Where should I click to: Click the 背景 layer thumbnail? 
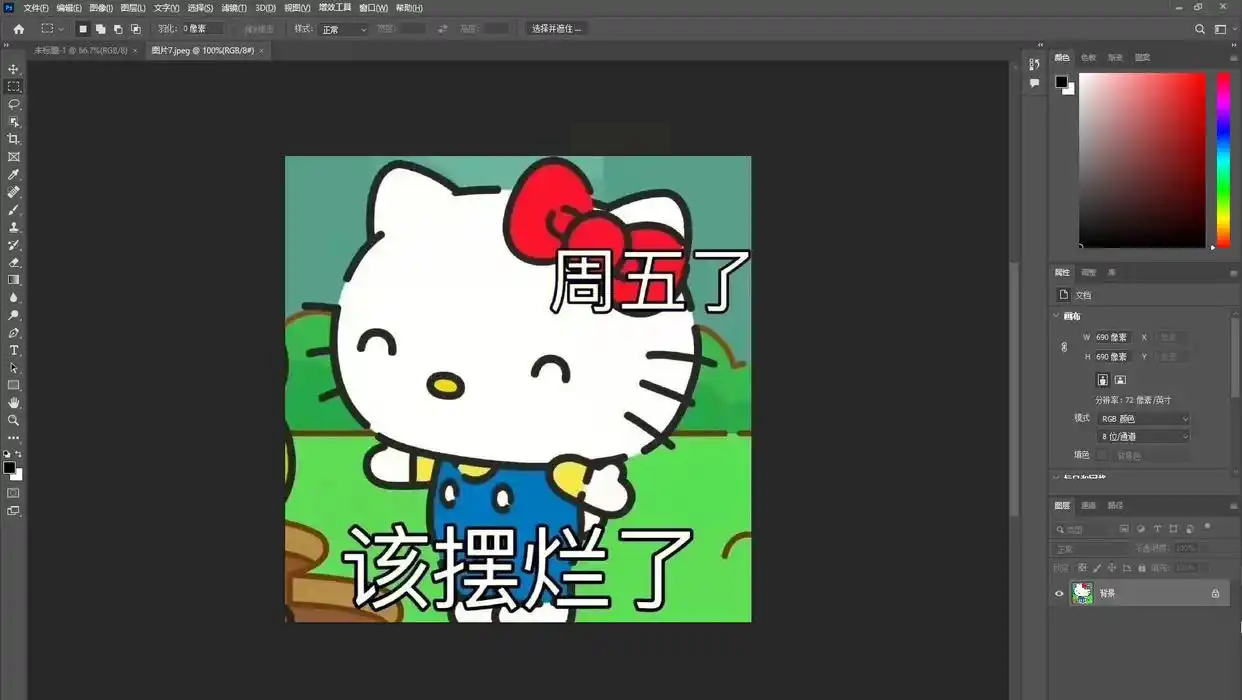pos(1082,593)
